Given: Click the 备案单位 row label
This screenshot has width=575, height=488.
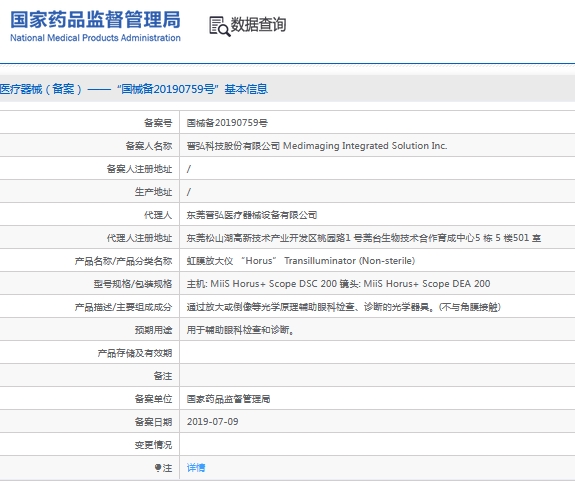Looking at the screenshot, I should pyautogui.click(x=153, y=399).
